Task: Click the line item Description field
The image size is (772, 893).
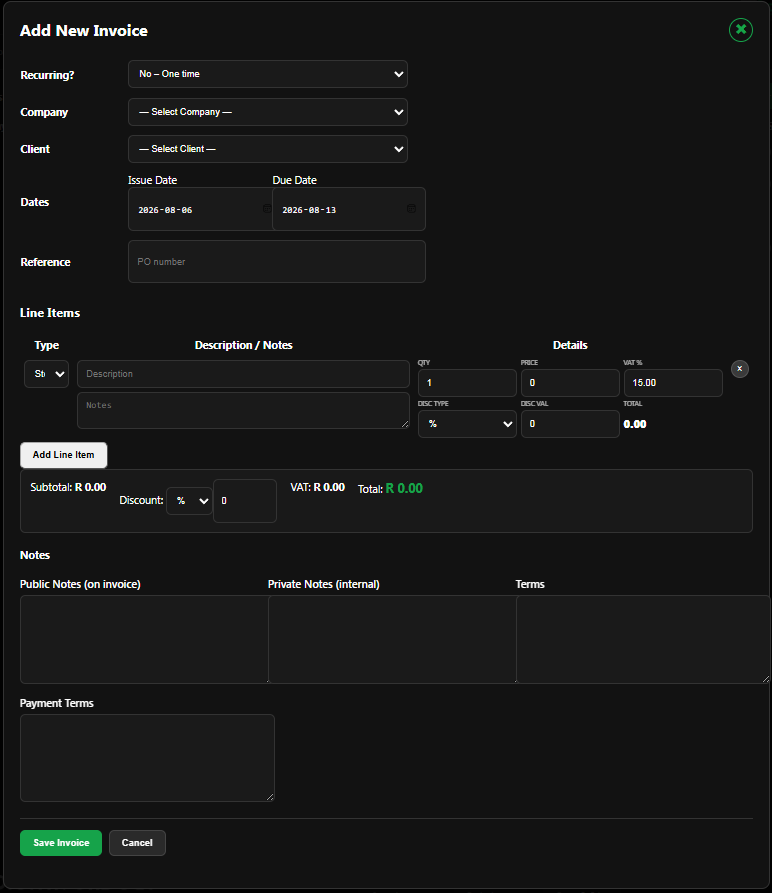Action: (243, 374)
